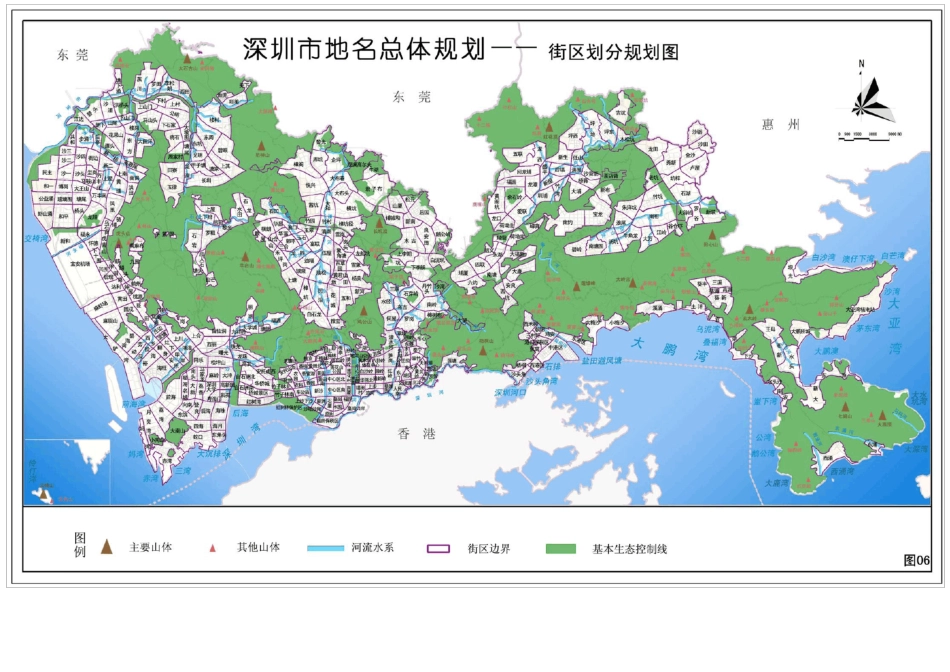Click the 沙头角湾 label
This screenshot has width=950, height=672.
tap(541, 382)
